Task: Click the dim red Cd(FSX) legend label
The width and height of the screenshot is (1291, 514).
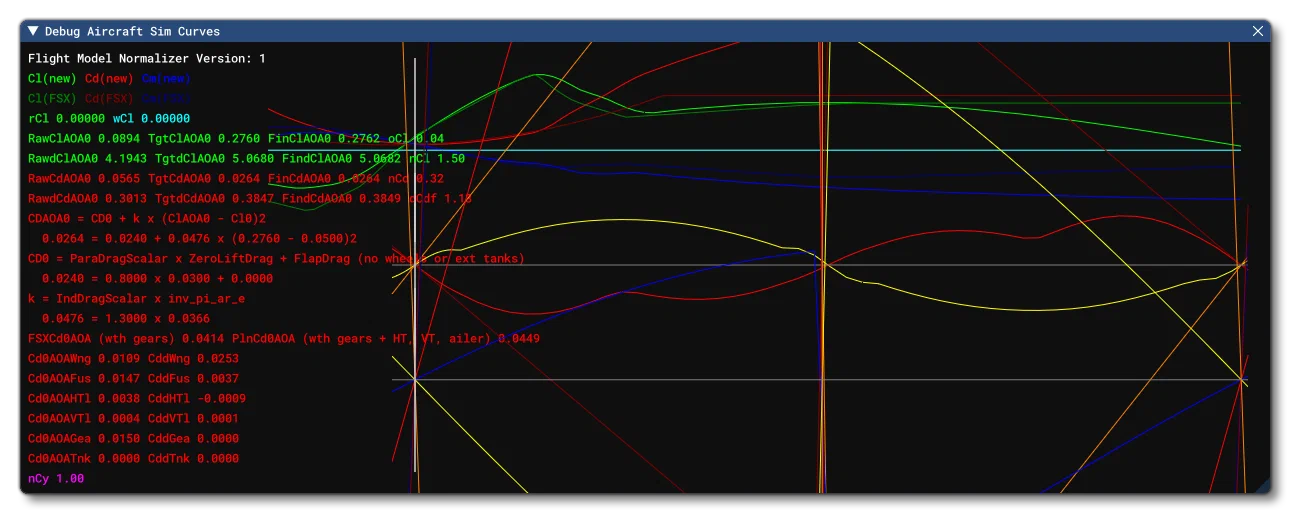Action: pos(109,98)
